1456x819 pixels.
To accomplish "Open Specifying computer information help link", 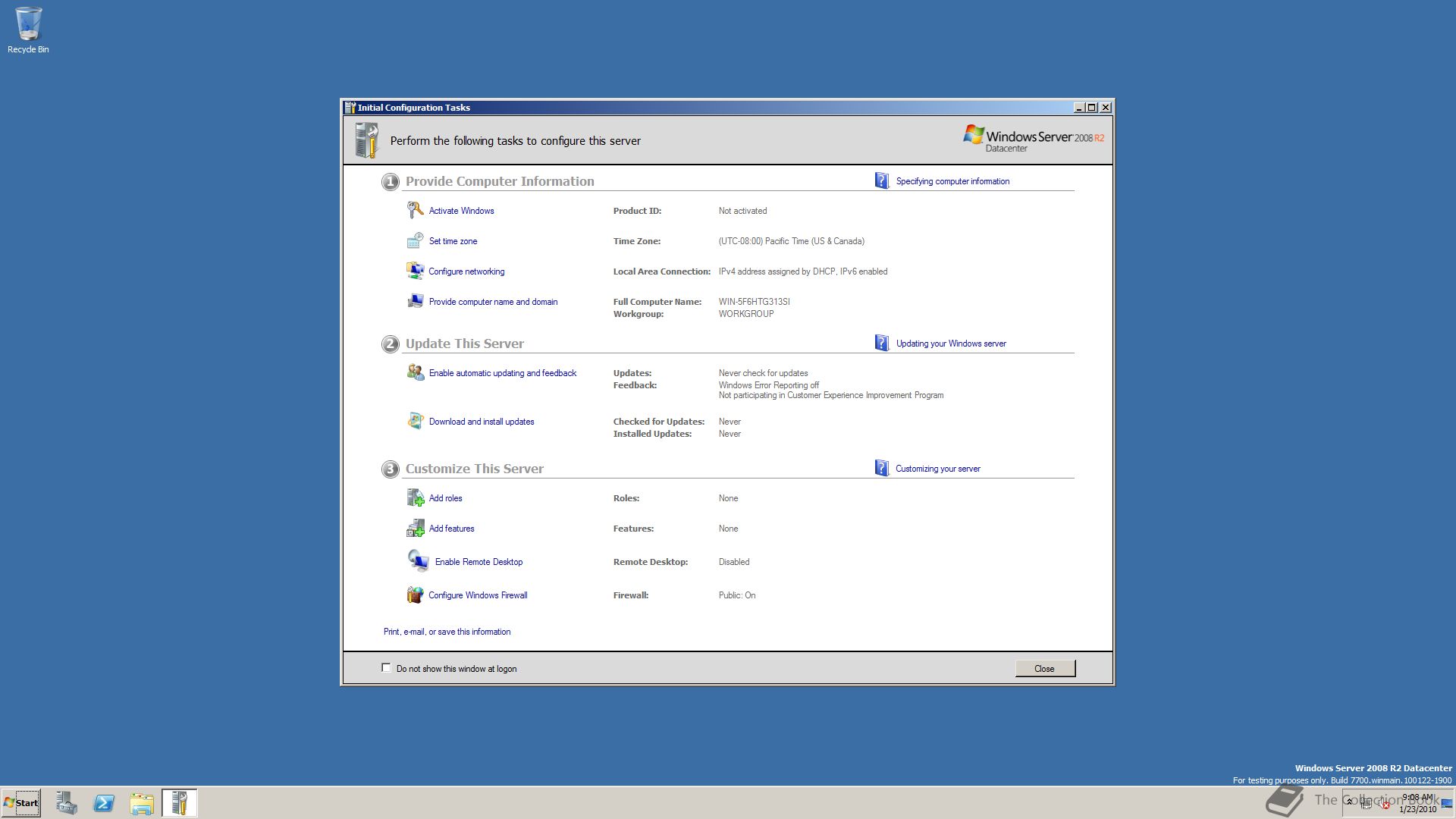I will (952, 181).
